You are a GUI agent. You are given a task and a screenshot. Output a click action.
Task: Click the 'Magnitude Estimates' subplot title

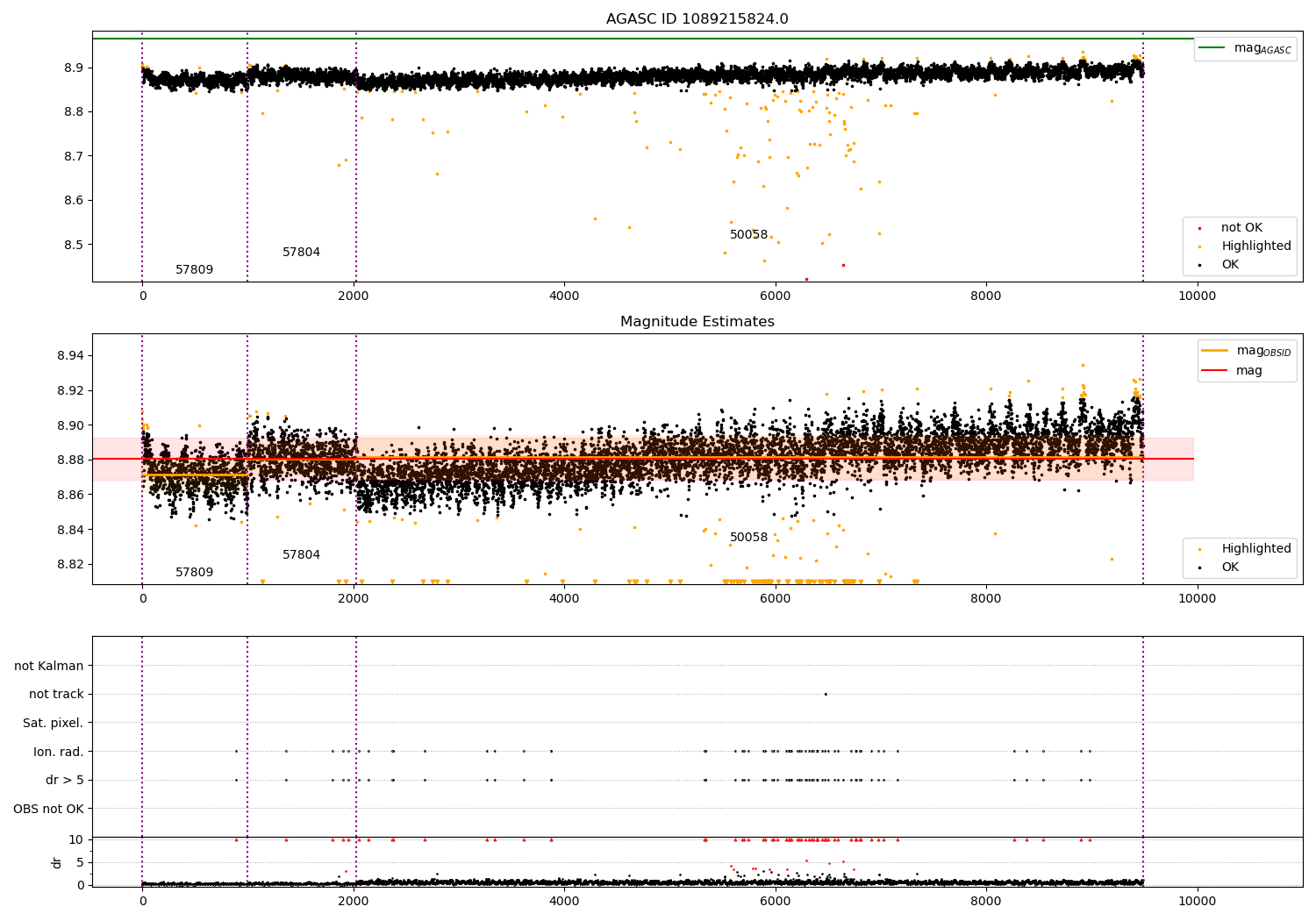697,322
